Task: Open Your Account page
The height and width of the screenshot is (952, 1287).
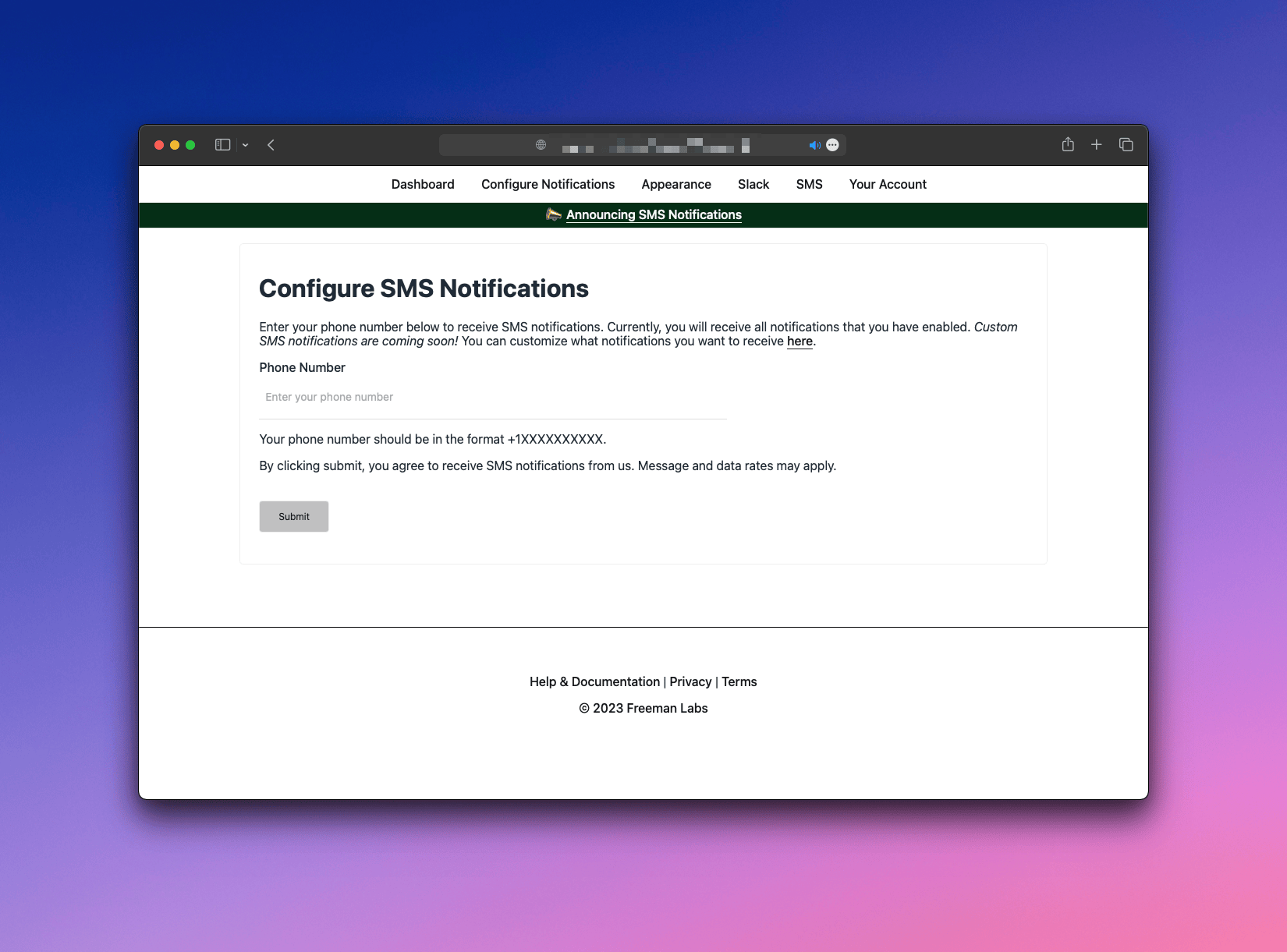Action: pos(887,185)
